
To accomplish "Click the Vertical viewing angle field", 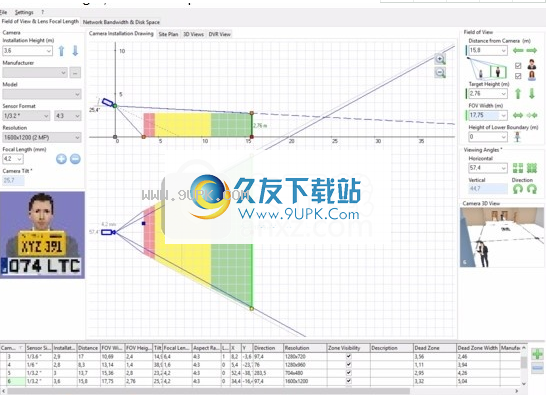I will tap(488, 189).
